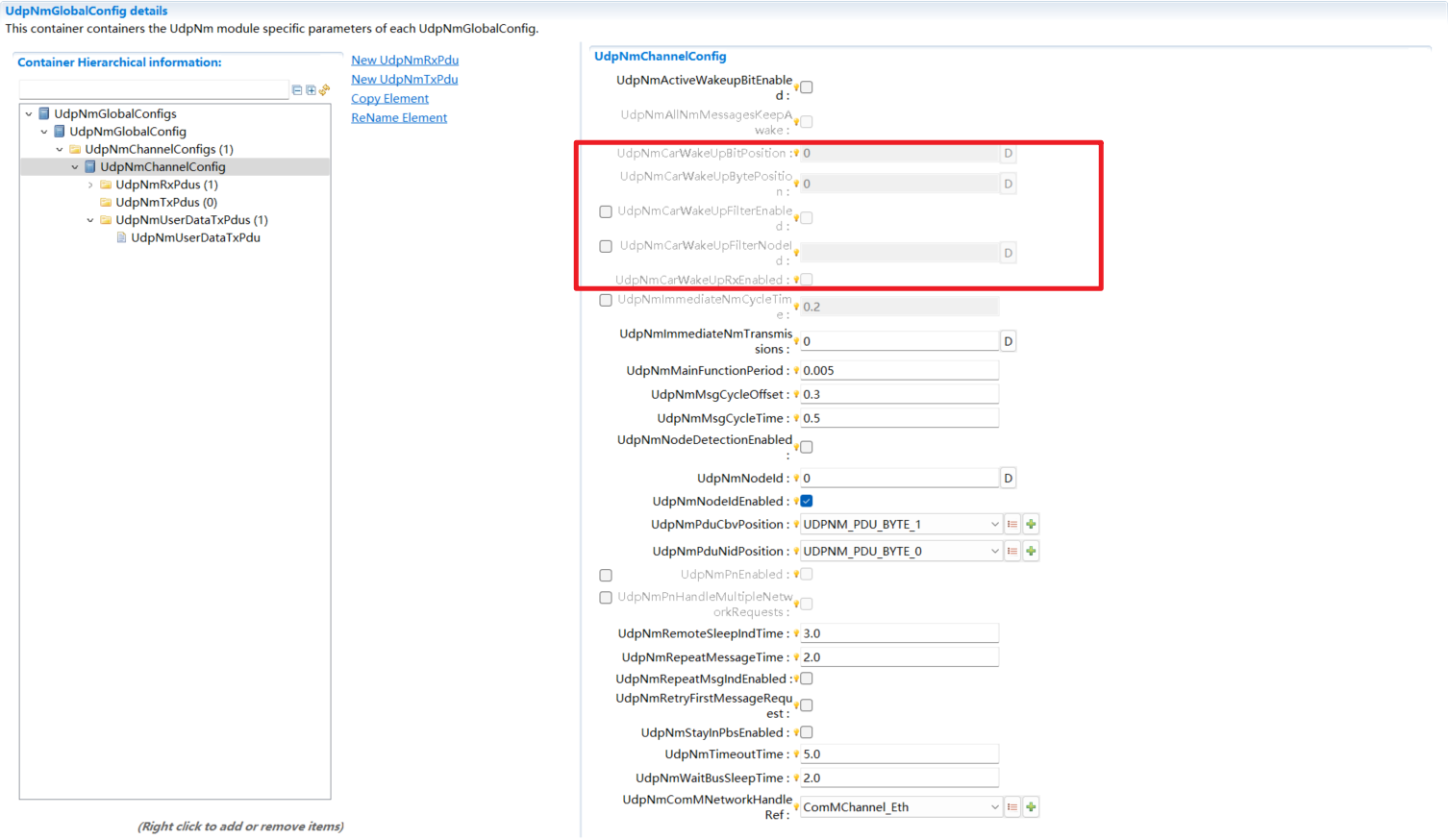Click the expand all tree icon

(311, 90)
